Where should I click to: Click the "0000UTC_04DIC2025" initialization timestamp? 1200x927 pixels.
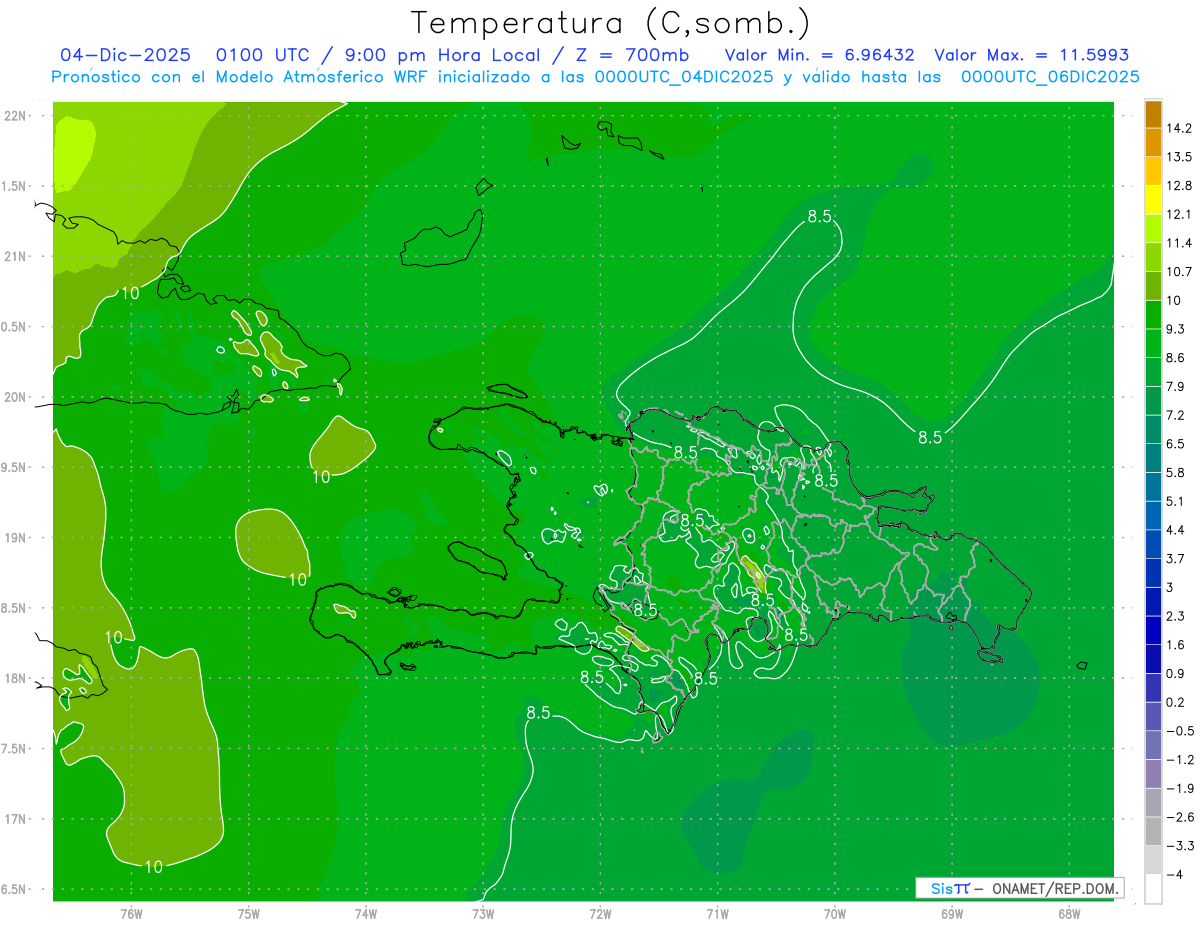tap(684, 77)
